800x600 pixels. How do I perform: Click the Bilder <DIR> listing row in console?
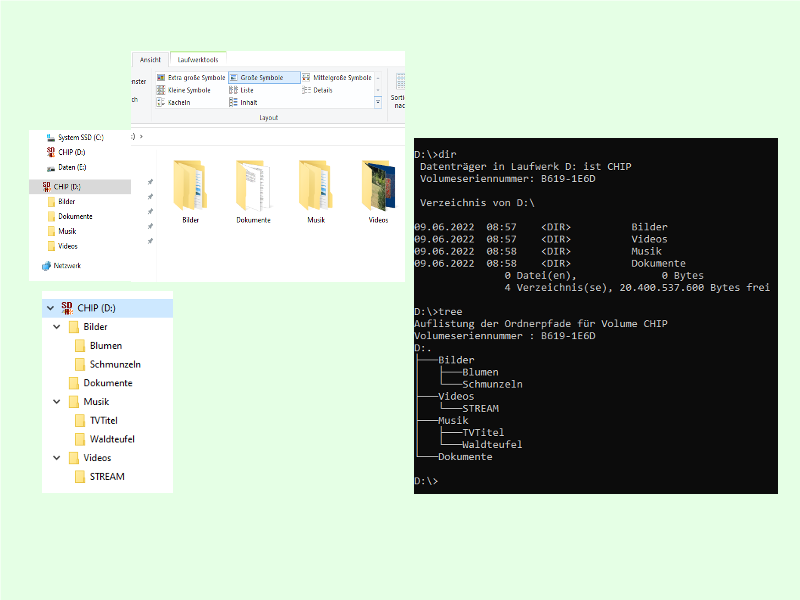coord(541,227)
